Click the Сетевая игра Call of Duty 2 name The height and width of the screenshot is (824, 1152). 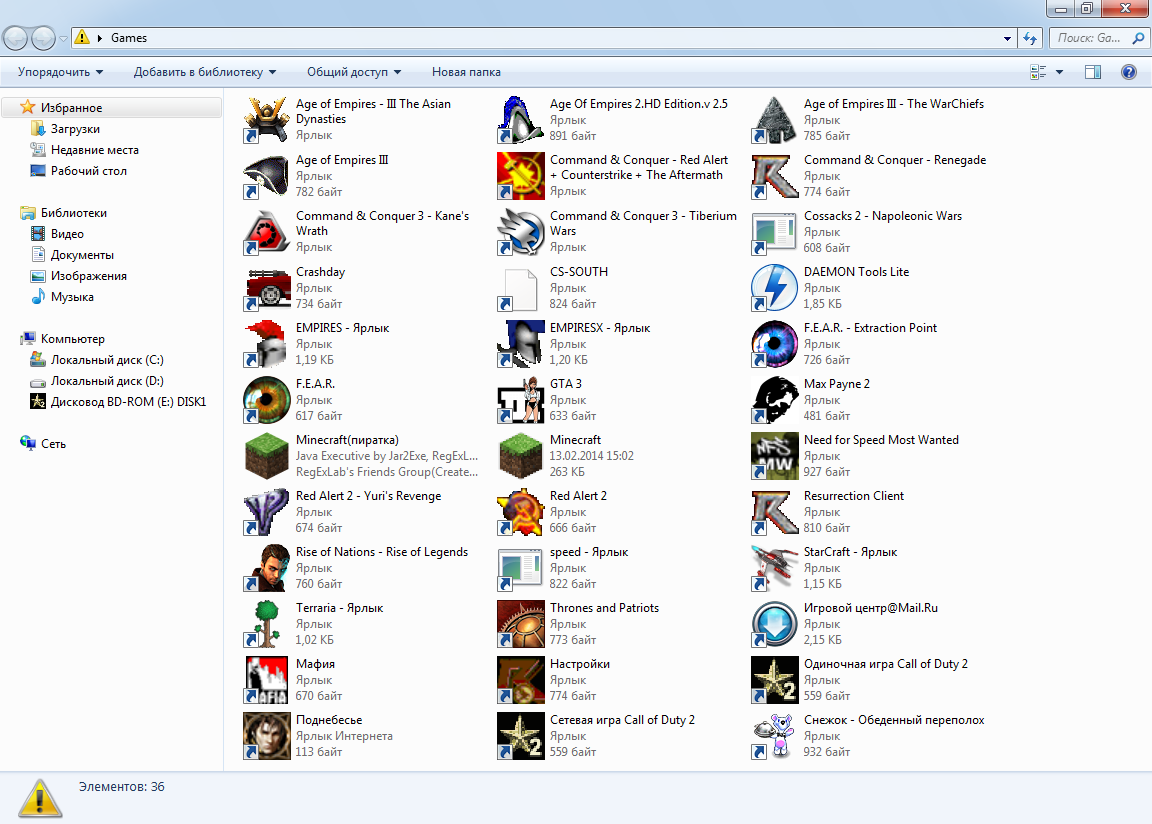(622, 720)
